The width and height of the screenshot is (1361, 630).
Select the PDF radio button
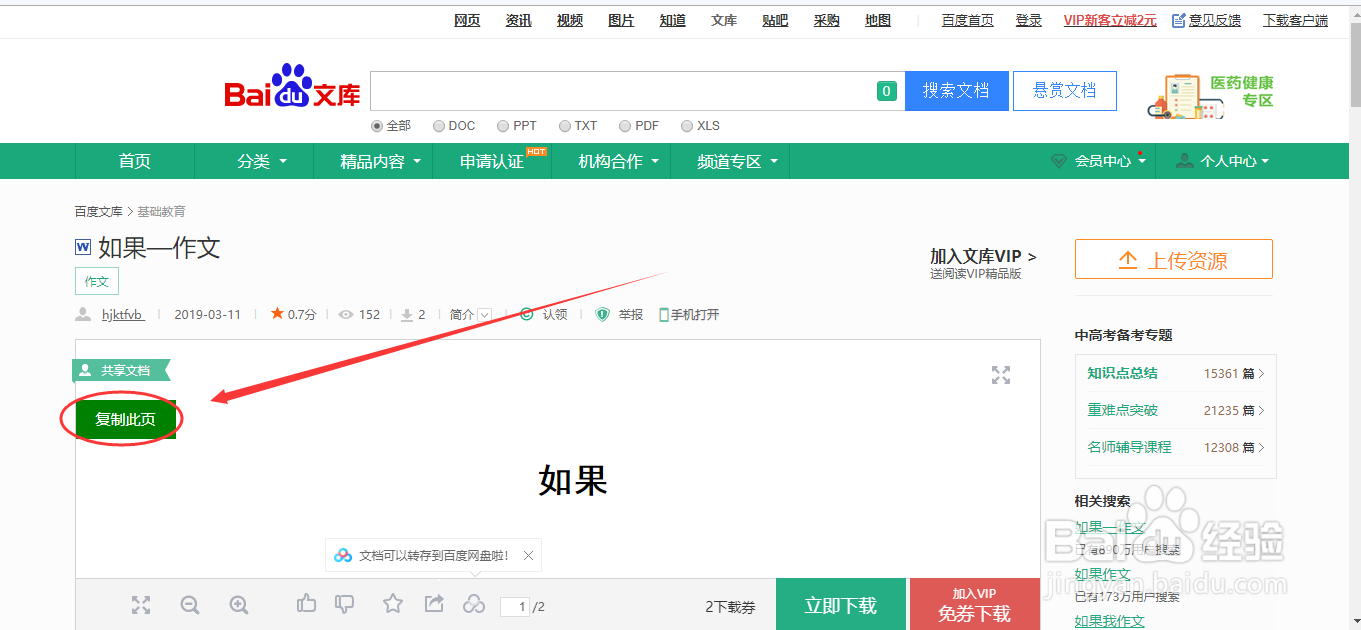point(625,126)
